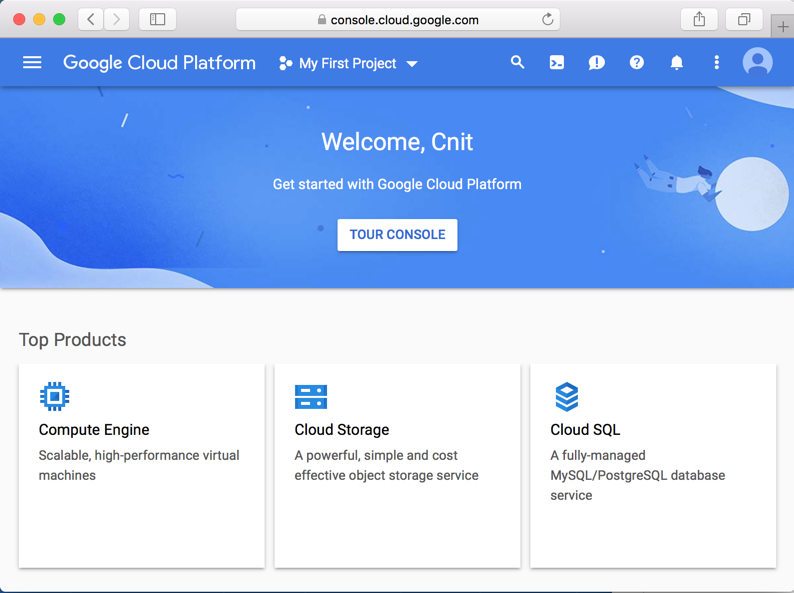Click the search magnifier icon

tap(517, 62)
